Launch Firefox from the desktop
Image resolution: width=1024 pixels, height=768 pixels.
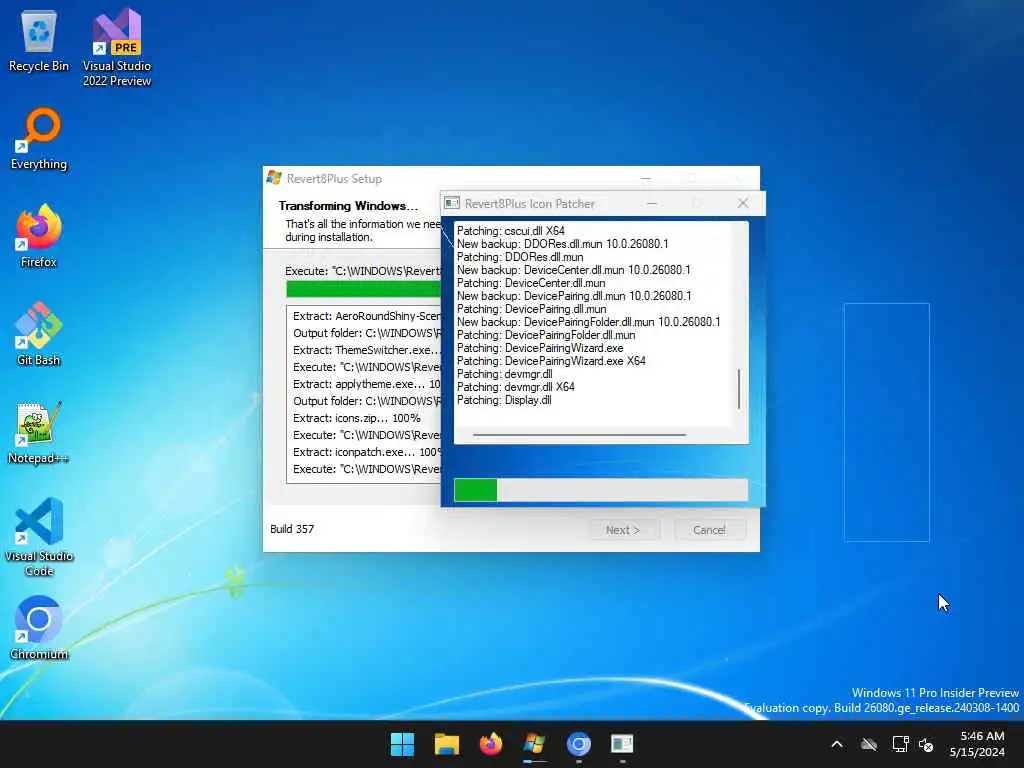tap(39, 236)
